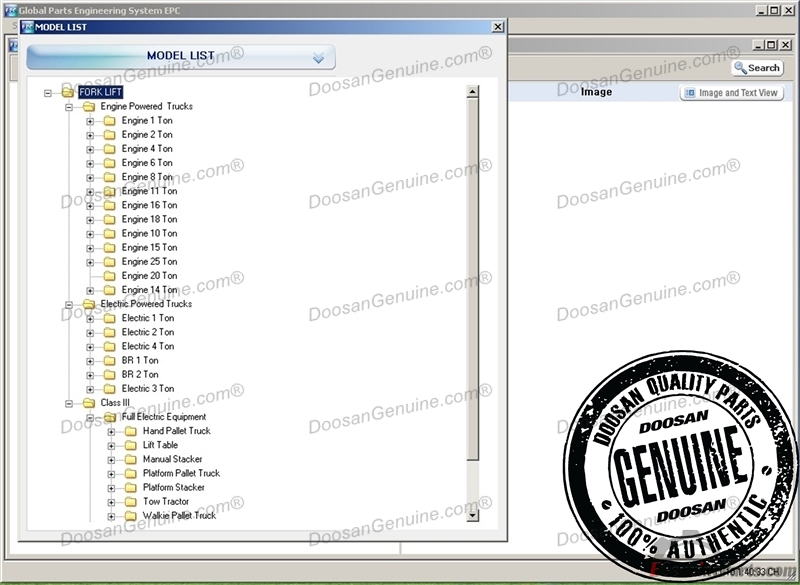Click the FORK LIFT root folder icon

[68, 92]
